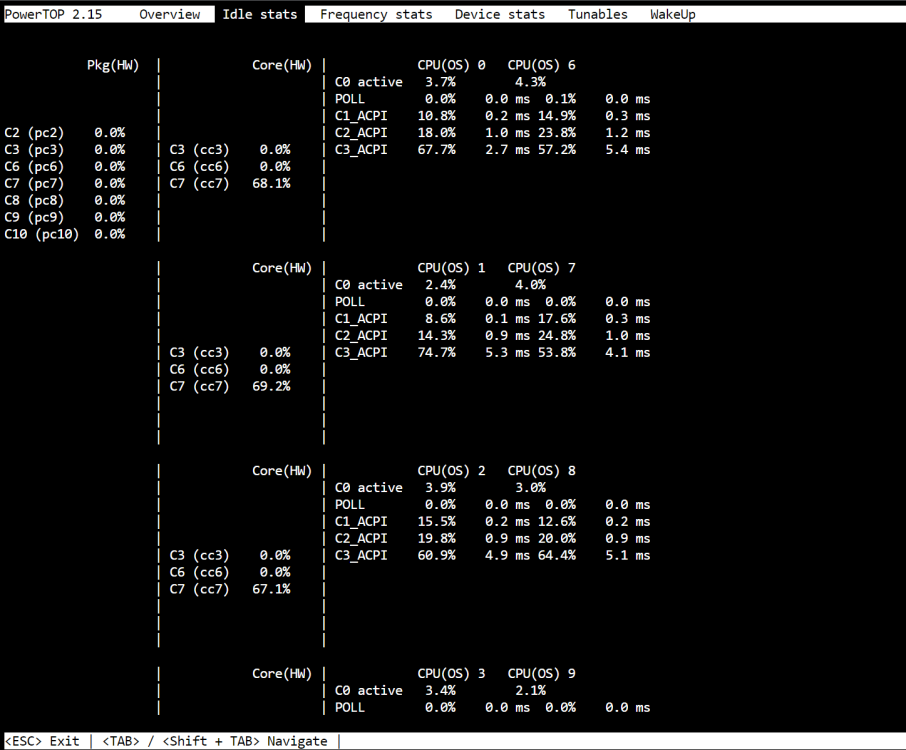Click the C6 (pc6) package row

[x=65, y=166]
